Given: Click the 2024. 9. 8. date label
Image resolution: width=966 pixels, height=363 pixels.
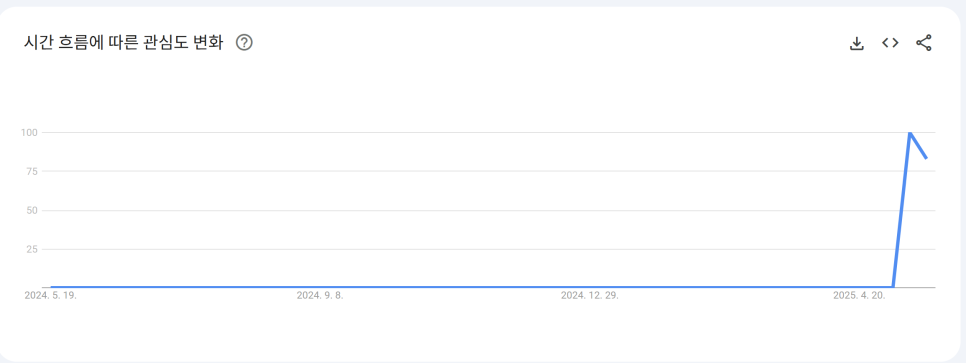Looking at the screenshot, I should [x=320, y=295].
